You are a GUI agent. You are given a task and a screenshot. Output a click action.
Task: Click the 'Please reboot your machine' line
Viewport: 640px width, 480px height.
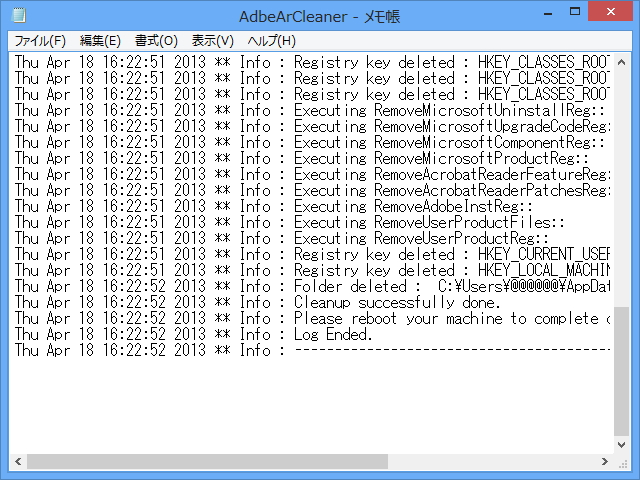[312, 318]
